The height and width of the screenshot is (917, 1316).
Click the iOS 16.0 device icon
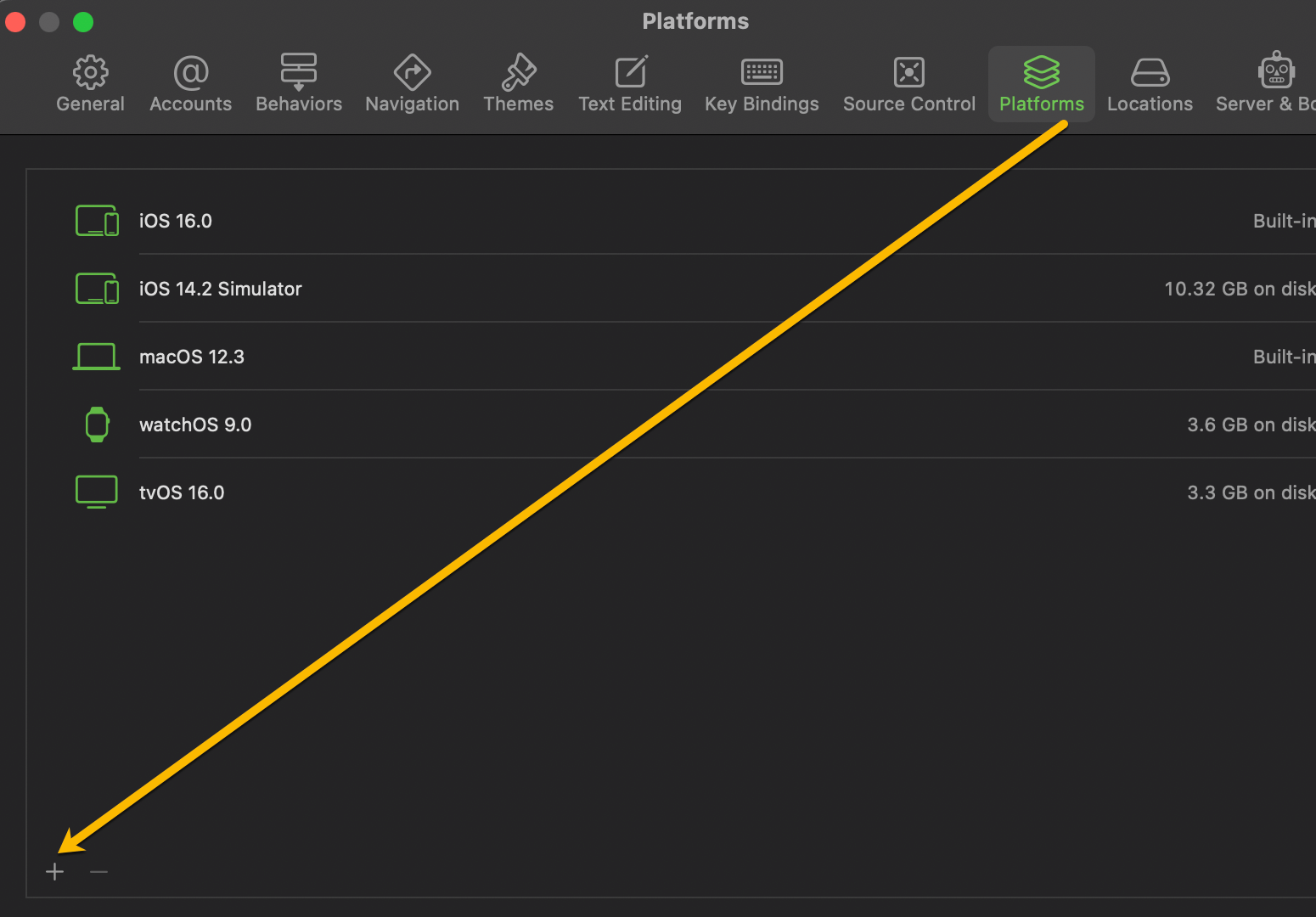(x=96, y=220)
